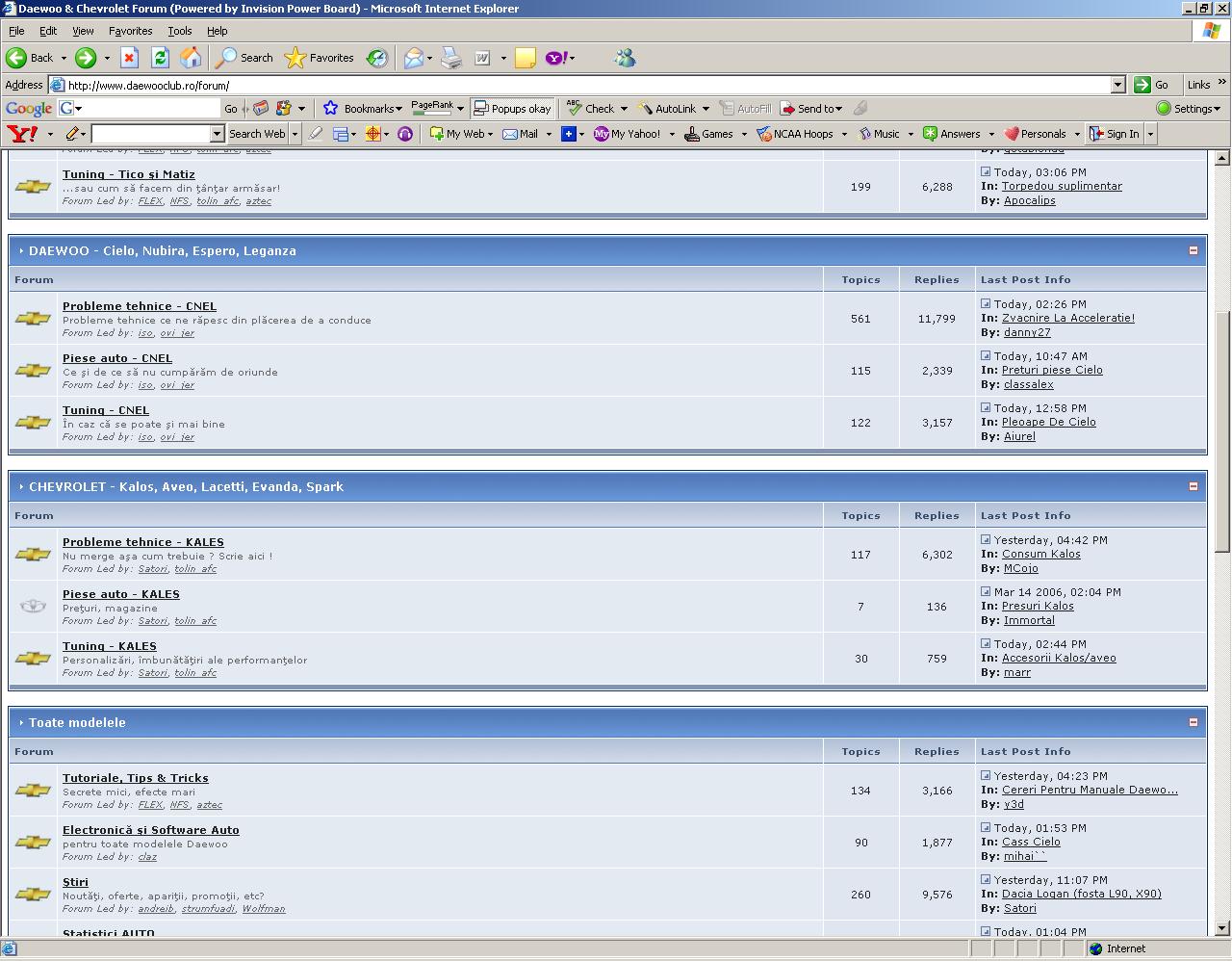
Task: Click the Home page icon
Action: click(191, 58)
